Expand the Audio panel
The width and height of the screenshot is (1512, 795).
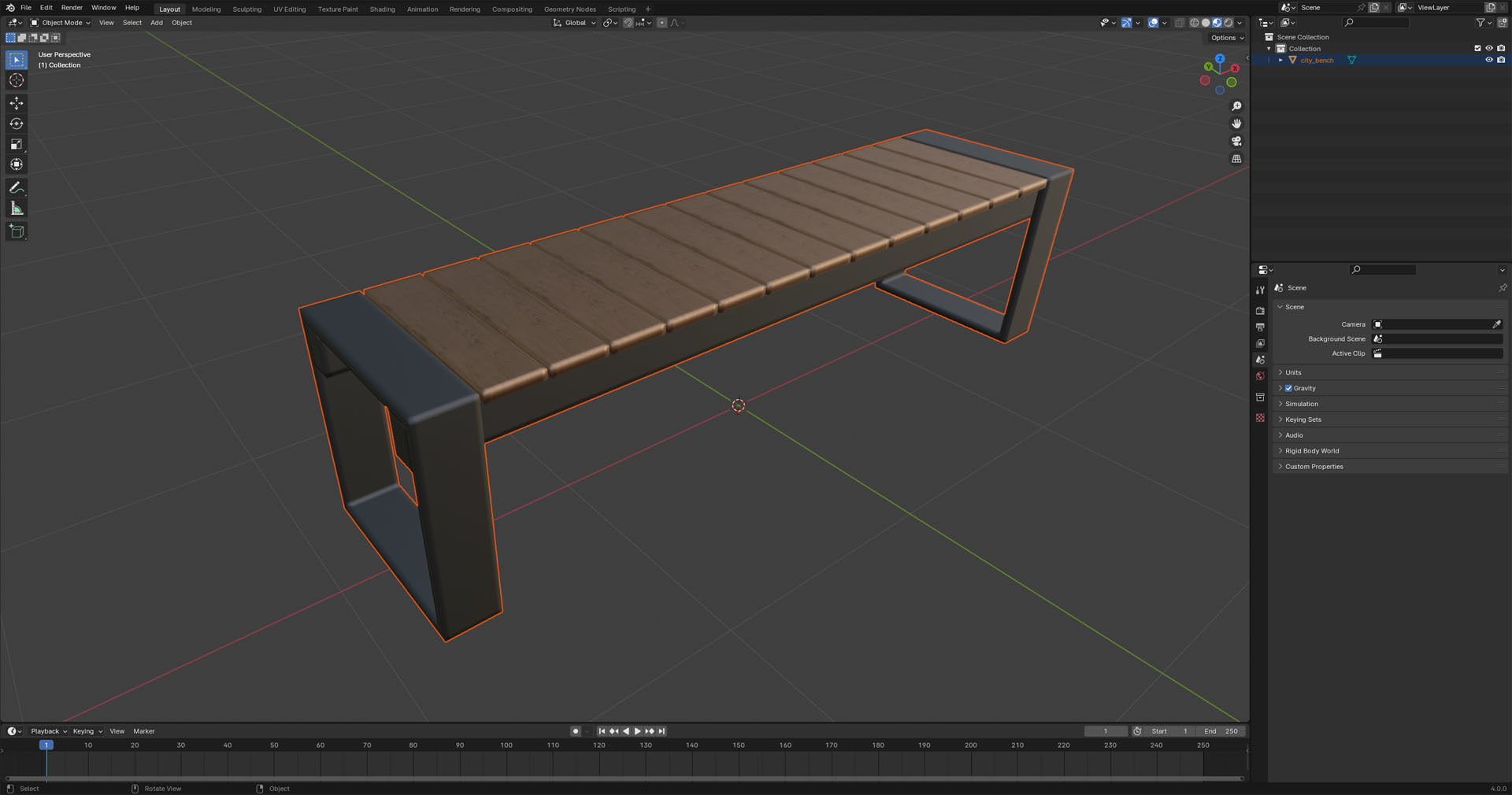(x=1390, y=435)
